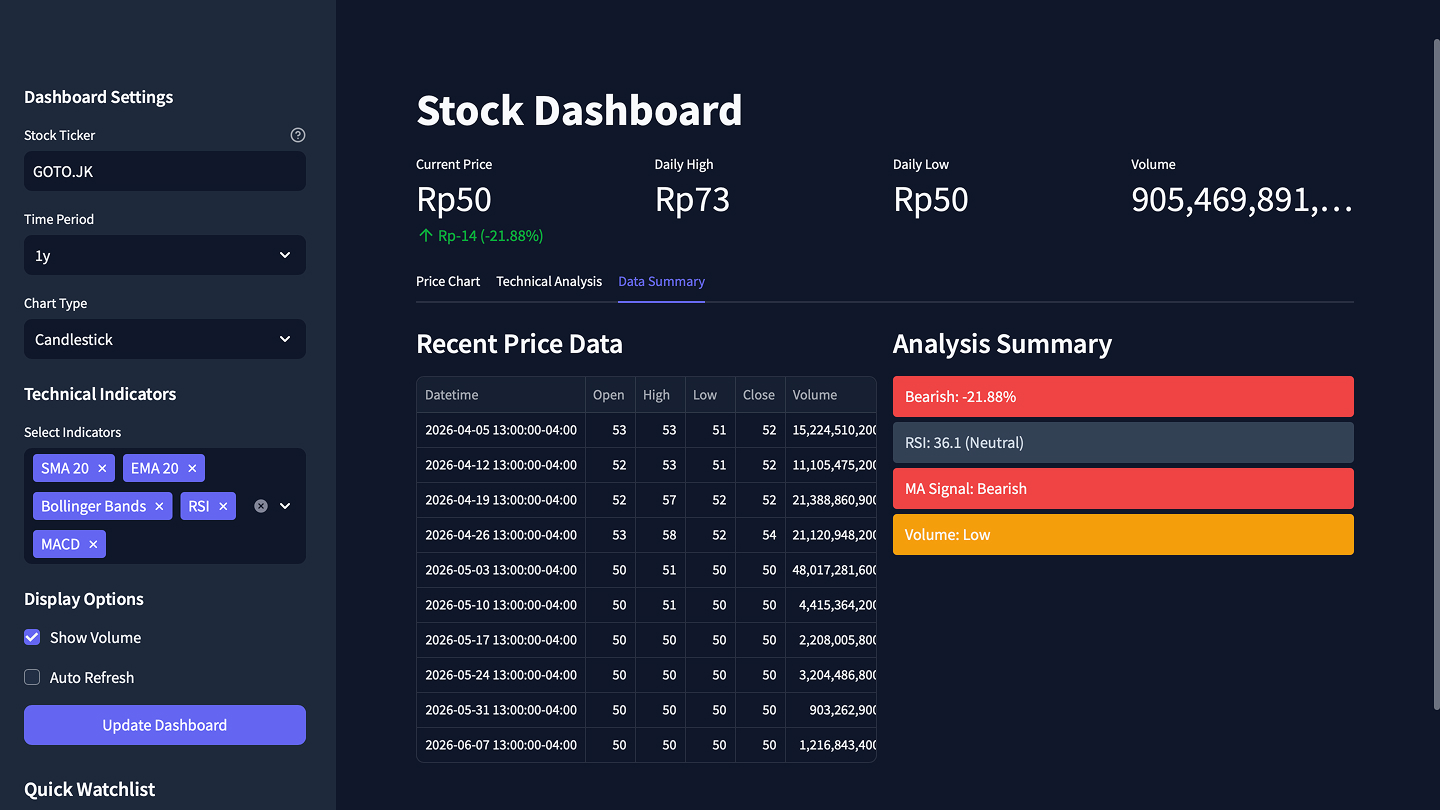Remove the Bollinger Bands indicator tag
1440x810 pixels.
pos(159,506)
